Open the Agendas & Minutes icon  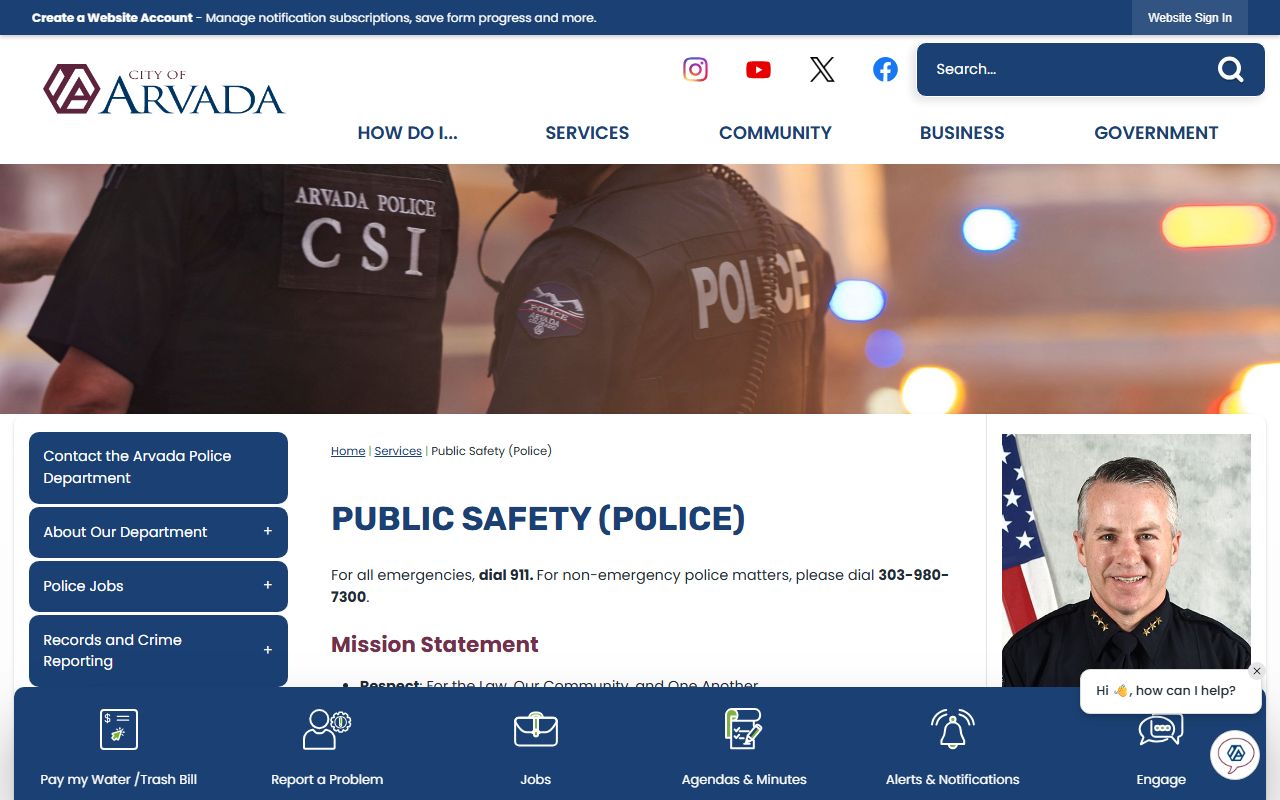click(x=744, y=729)
